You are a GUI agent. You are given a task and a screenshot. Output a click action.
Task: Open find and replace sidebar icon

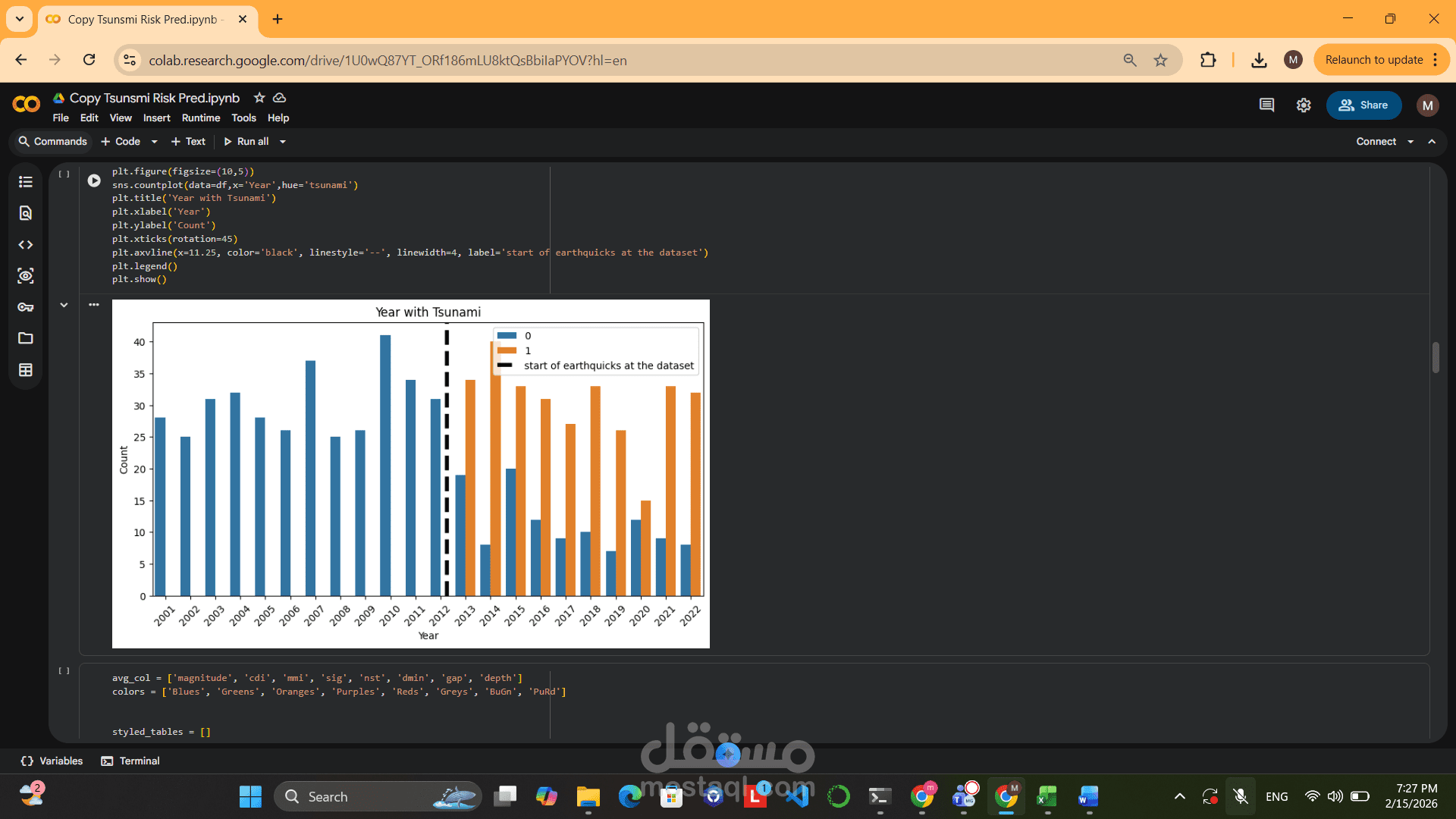point(26,213)
